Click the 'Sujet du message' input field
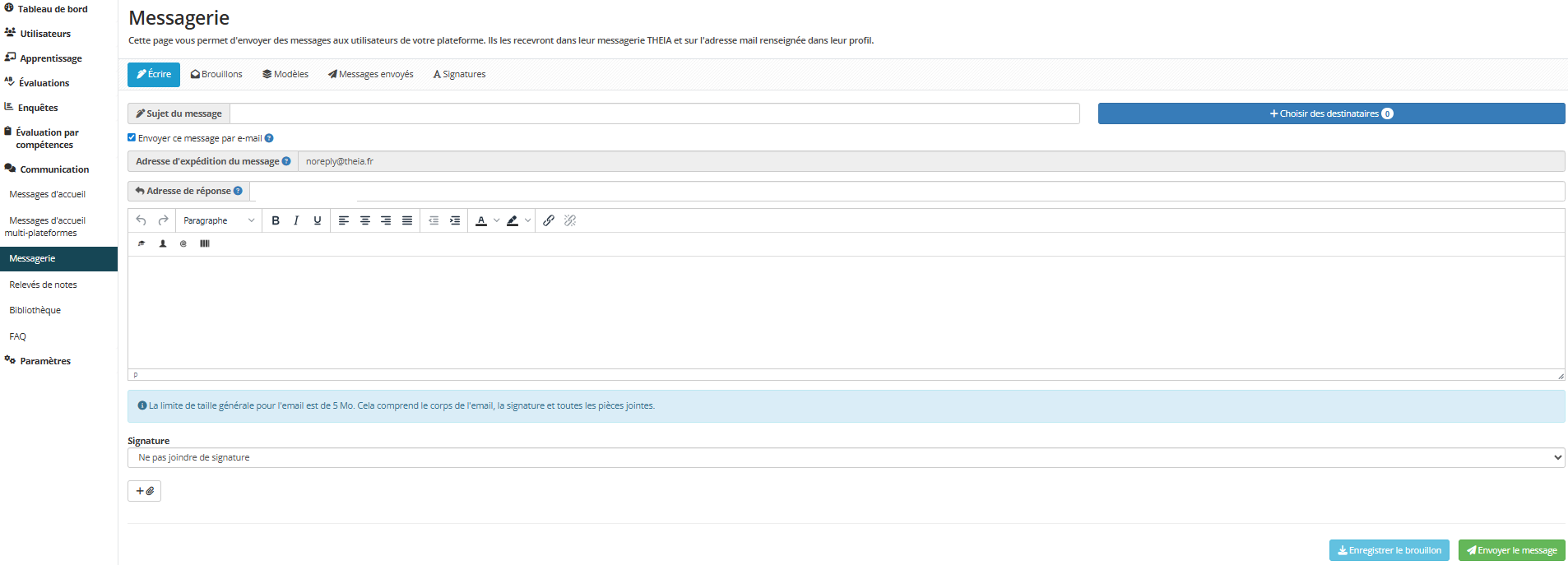Image resolution: width=1568 pixels, height=565 pixels. pos(654,113)
